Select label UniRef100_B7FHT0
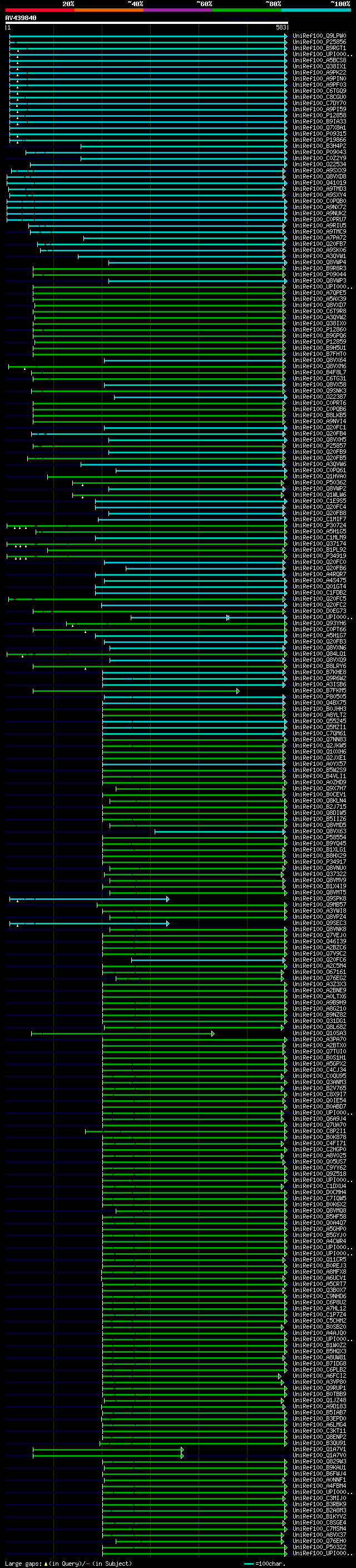This screenshot has width=356, height=1568. tap(319, 354)
